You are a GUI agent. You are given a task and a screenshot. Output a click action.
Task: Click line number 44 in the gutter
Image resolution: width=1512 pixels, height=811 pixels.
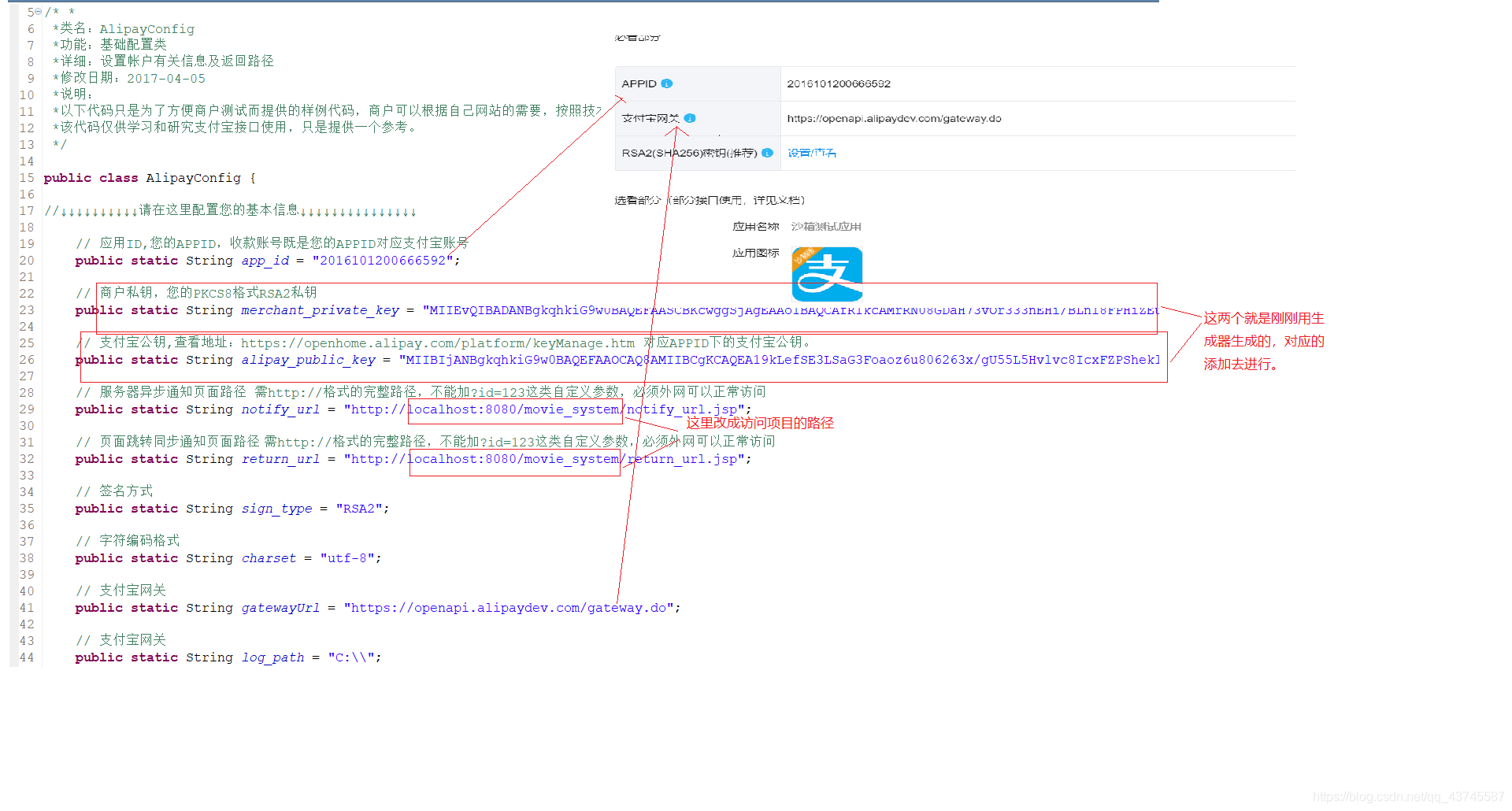click(27, 657)
